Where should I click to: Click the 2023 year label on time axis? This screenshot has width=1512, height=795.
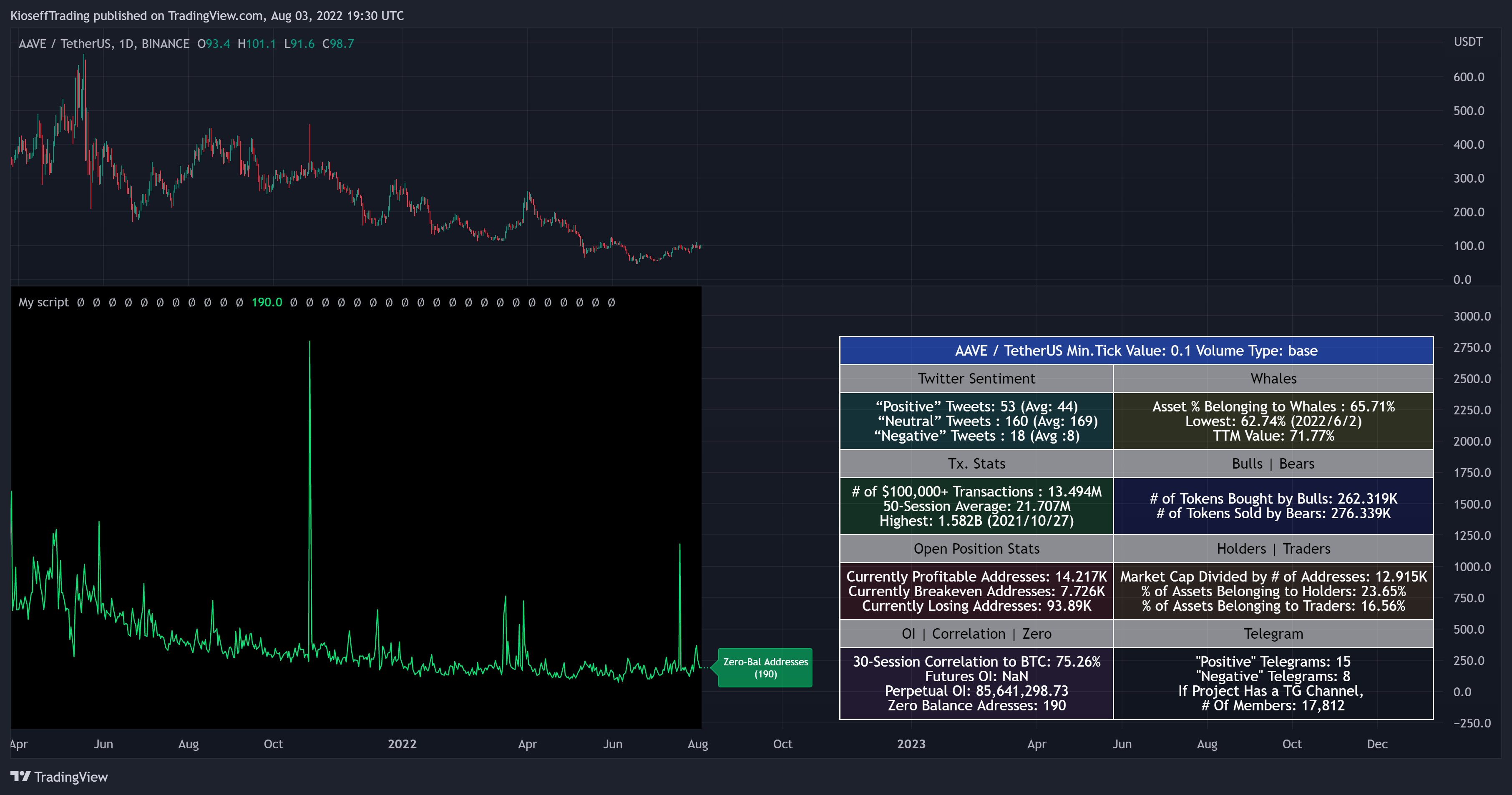[911, 744]
